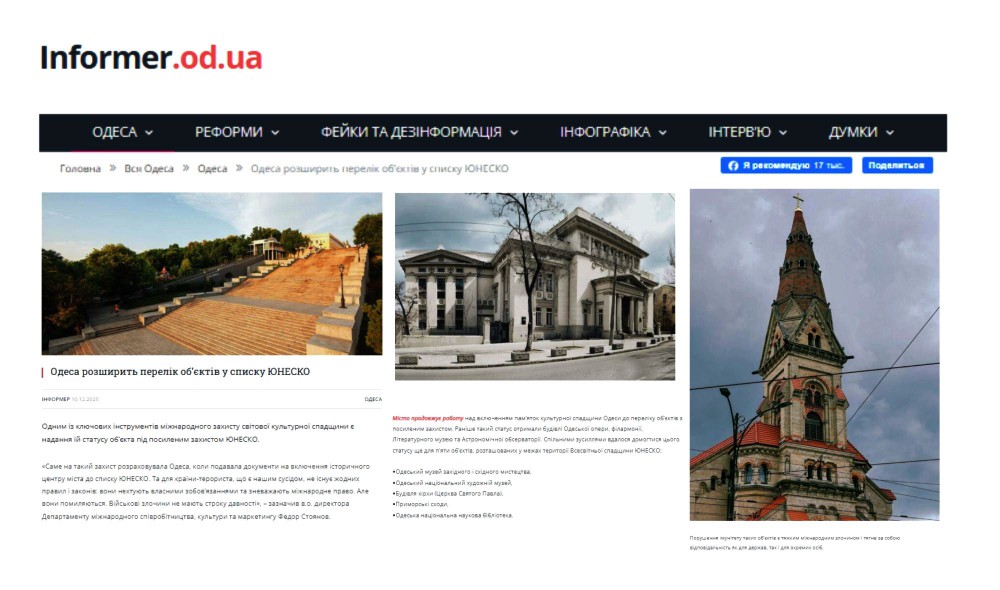Screen dimensions: 1000x590
Task: Click the Я рекомендую Facebook button
Action: tap(786, 166)
